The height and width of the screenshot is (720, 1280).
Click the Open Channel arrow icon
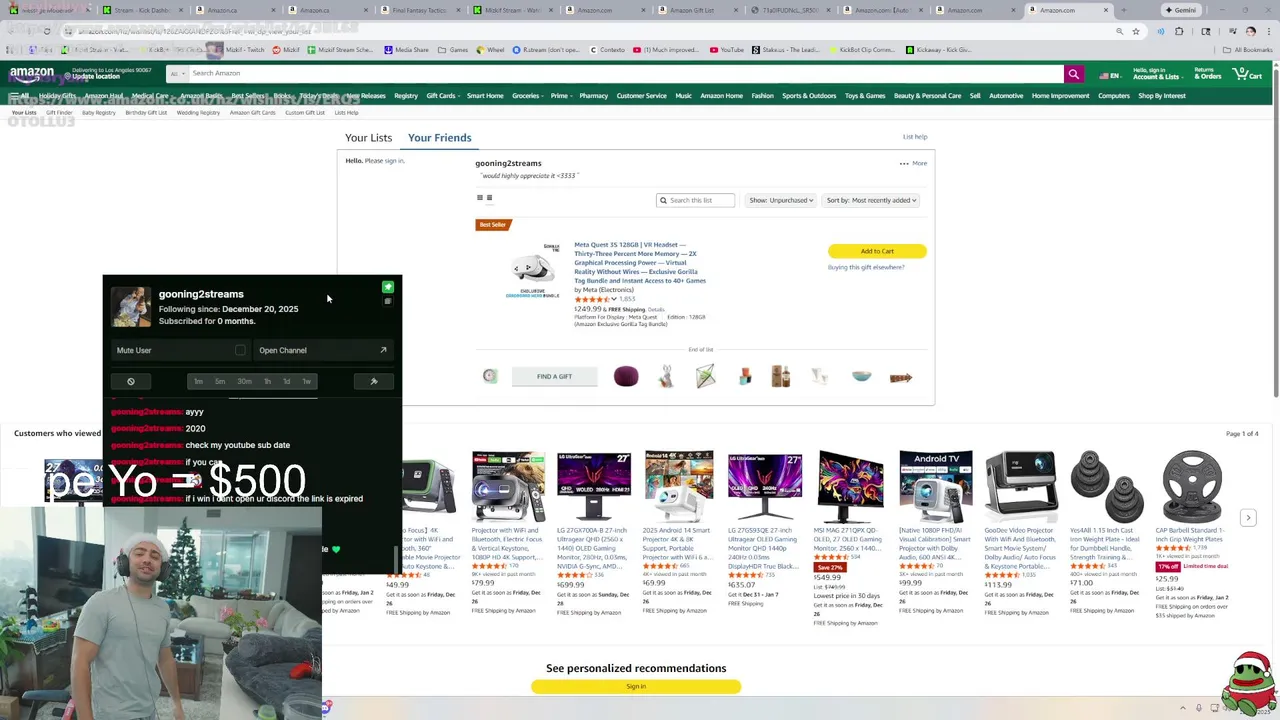383,350
